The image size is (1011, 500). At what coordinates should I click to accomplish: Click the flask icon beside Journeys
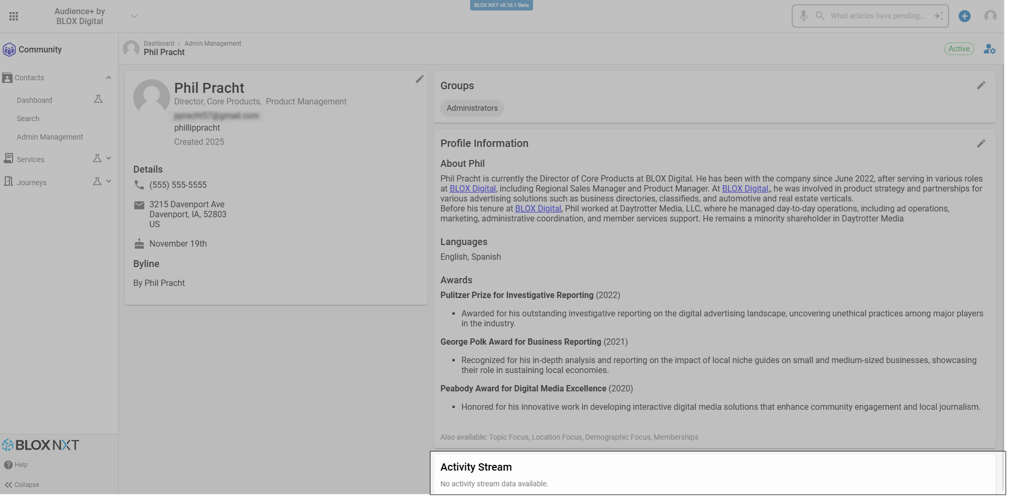97,181
